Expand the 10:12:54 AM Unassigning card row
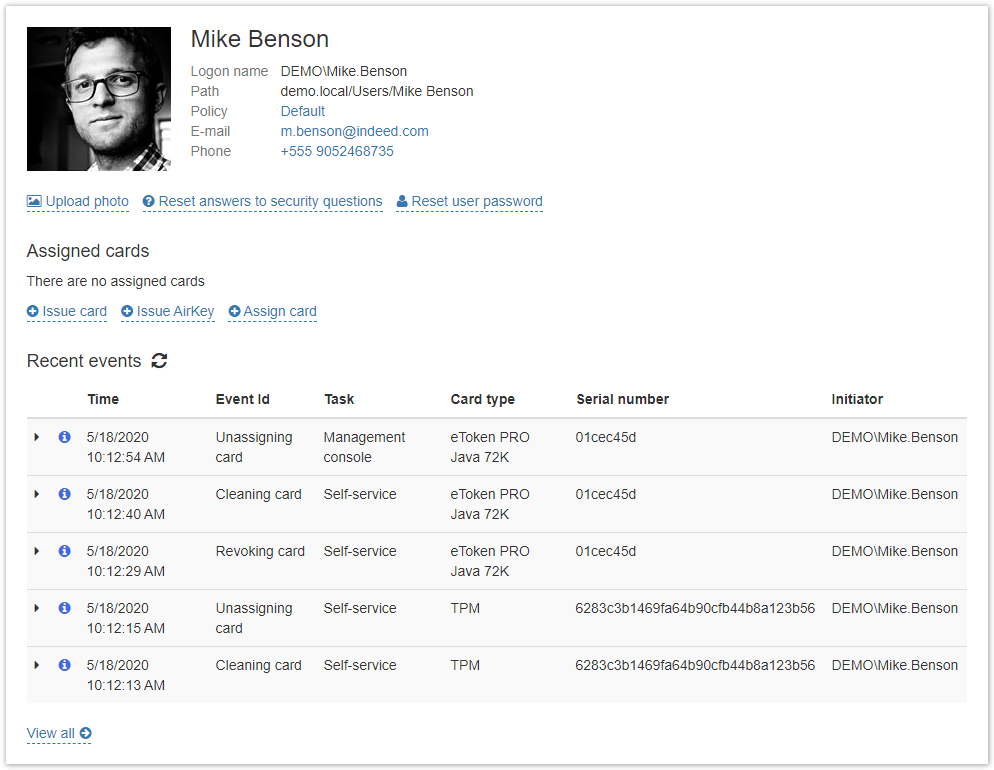 (x=37, y=437)
